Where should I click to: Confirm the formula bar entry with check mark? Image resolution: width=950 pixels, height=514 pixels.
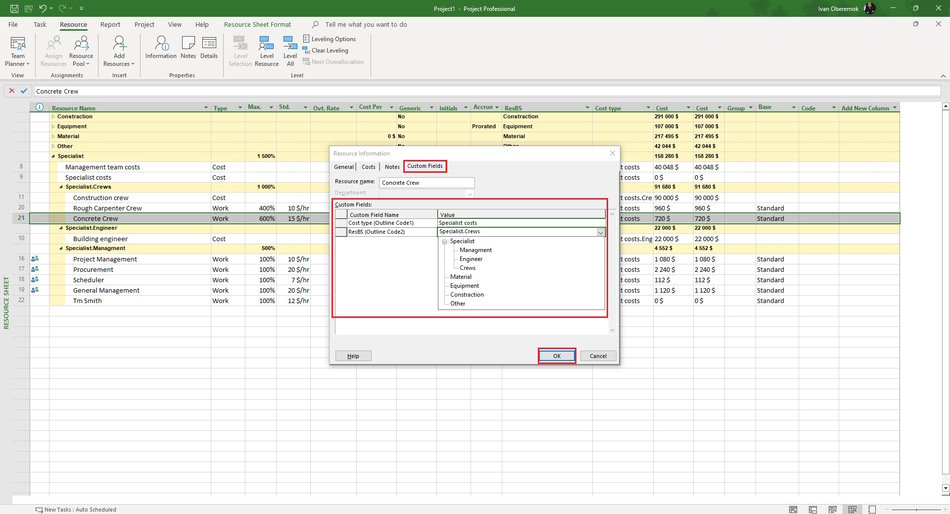pyautogui.click(x=24, y=91)
